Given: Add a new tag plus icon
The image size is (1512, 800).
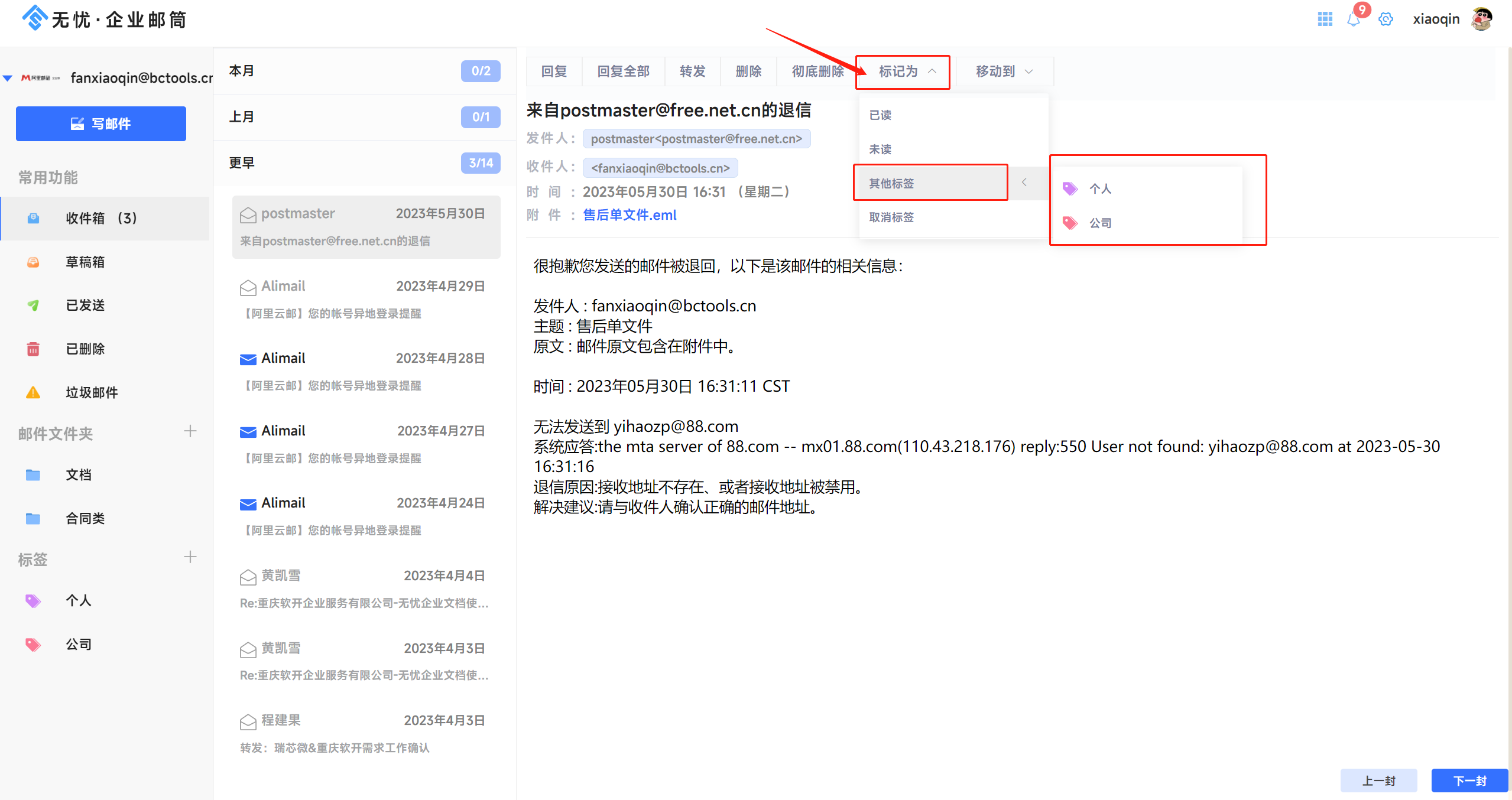Looking at the screenshot, I should [190, 557].
